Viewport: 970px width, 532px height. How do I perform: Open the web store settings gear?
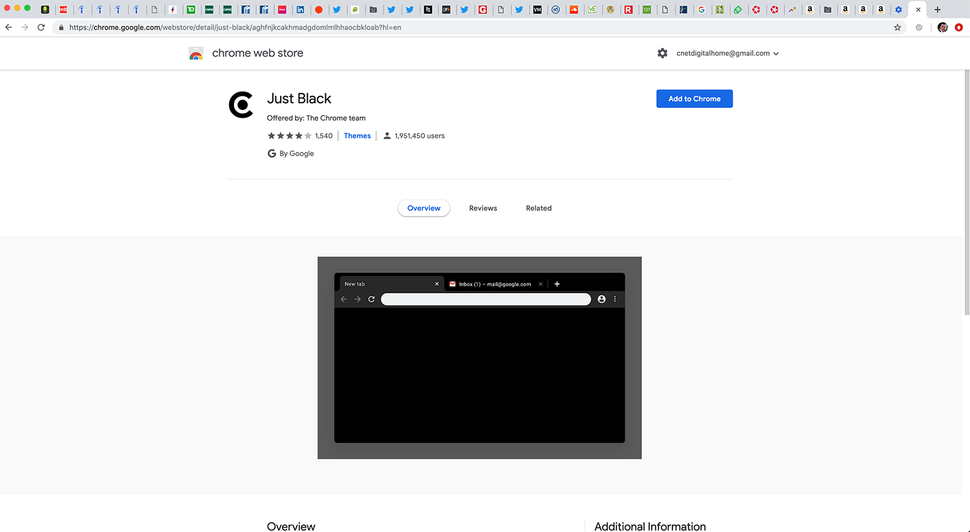pos(662,53)
